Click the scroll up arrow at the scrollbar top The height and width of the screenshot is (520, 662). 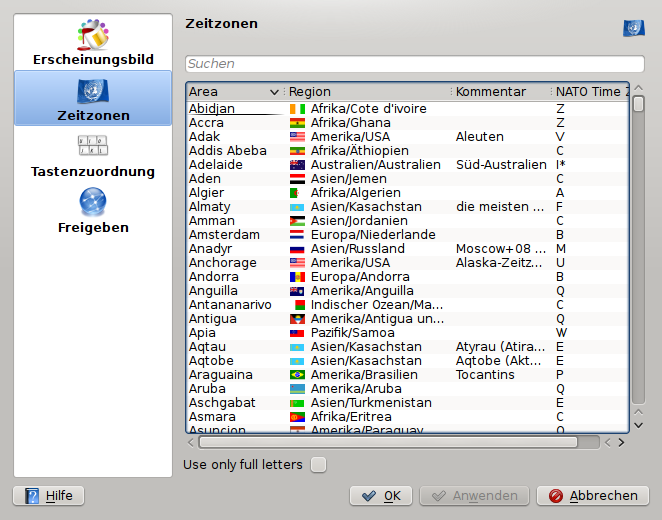pos(639,88)
